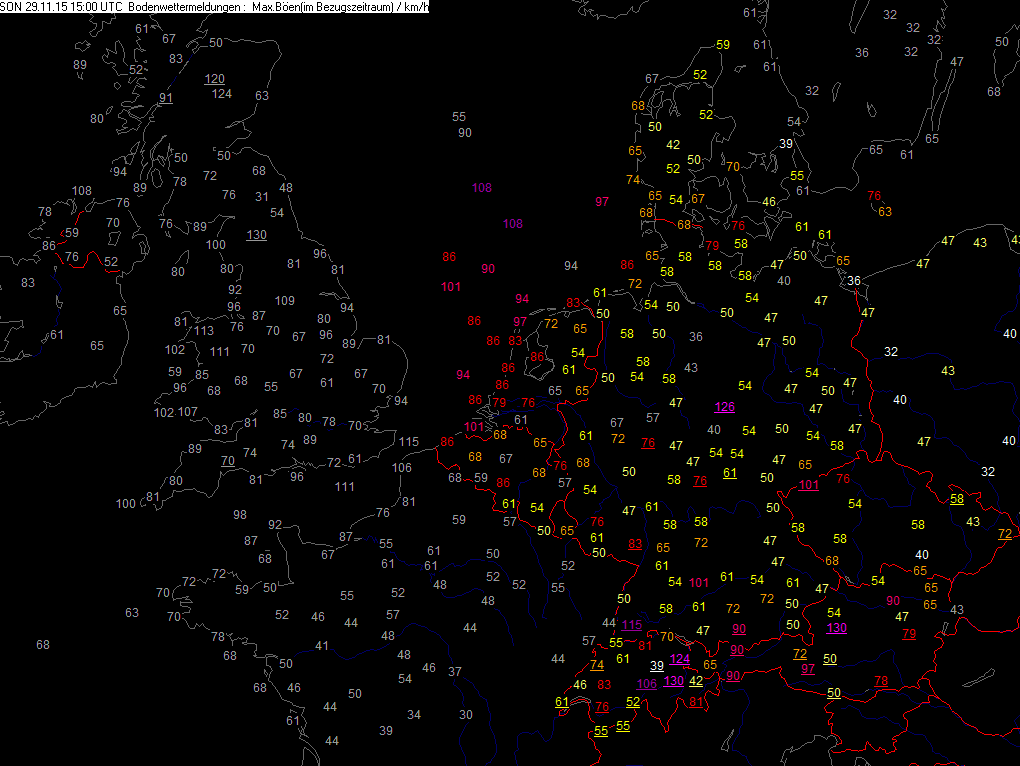Click the 15:00 UTC time label
The width and height of the screenshot is (1020, 766).
click(x=97, y=7)
